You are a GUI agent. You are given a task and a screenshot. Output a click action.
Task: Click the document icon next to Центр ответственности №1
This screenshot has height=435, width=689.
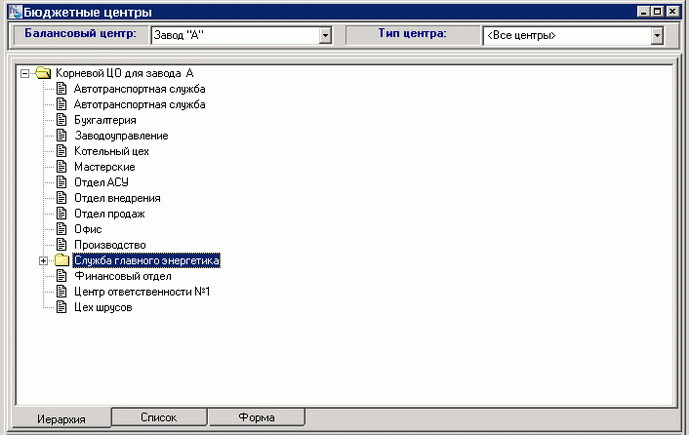[62, 292]
